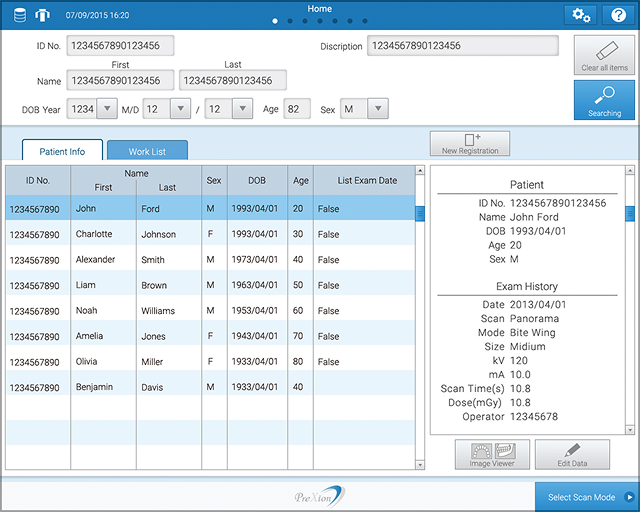Image resolution: width=640 pixels, height=512 pixels.
Task: Select the Patient Info tab
Action: pos(62,151)
